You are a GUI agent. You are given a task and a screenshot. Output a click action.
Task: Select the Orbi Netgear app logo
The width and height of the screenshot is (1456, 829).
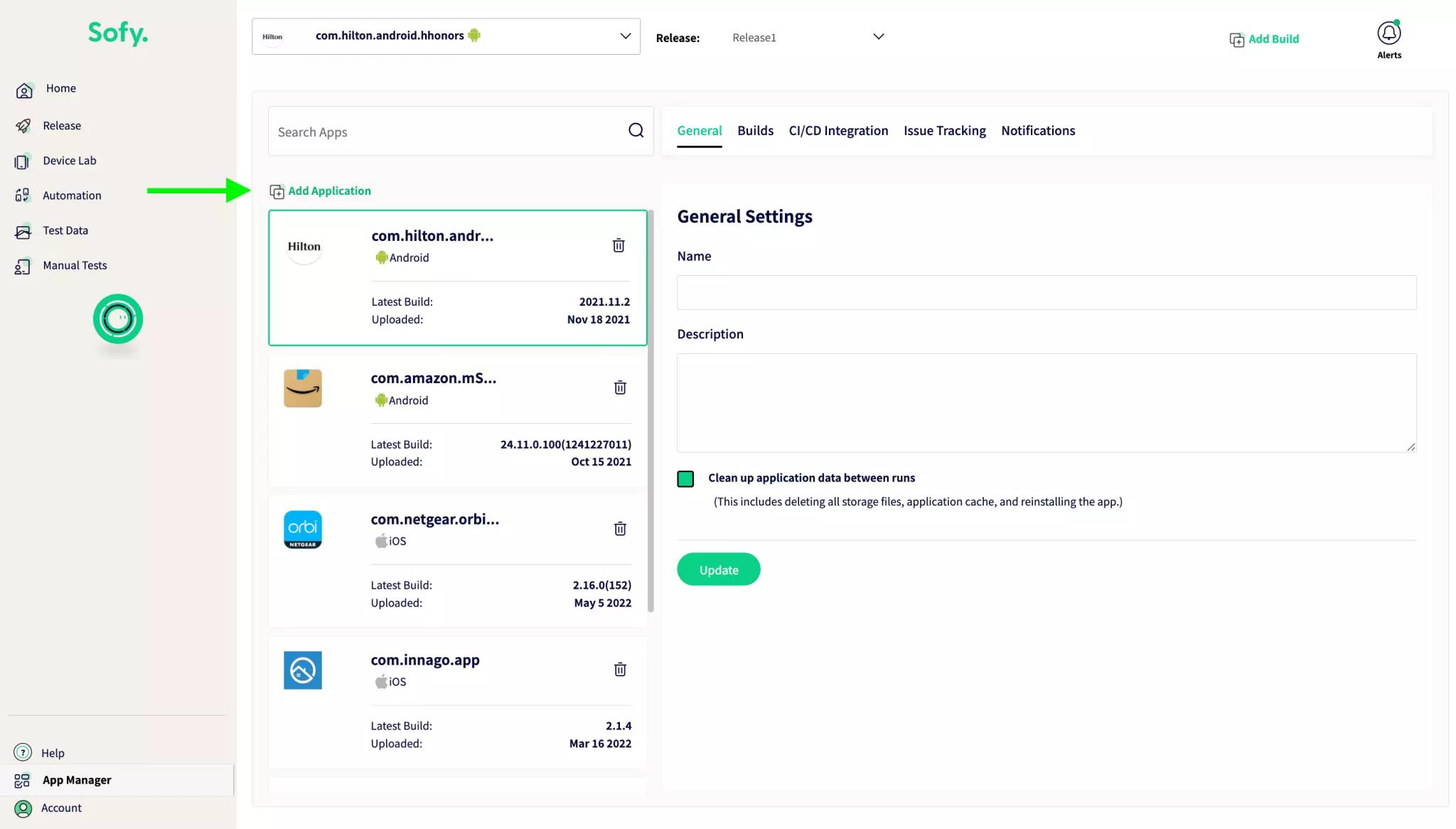click(x=303, y=530)
